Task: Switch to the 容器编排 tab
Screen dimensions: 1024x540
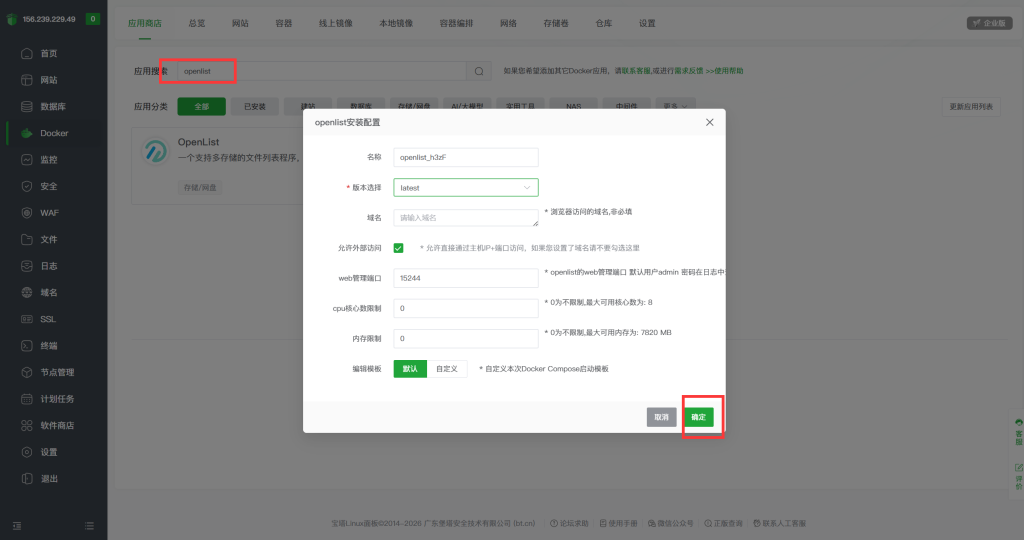Action: coord(456,23)
